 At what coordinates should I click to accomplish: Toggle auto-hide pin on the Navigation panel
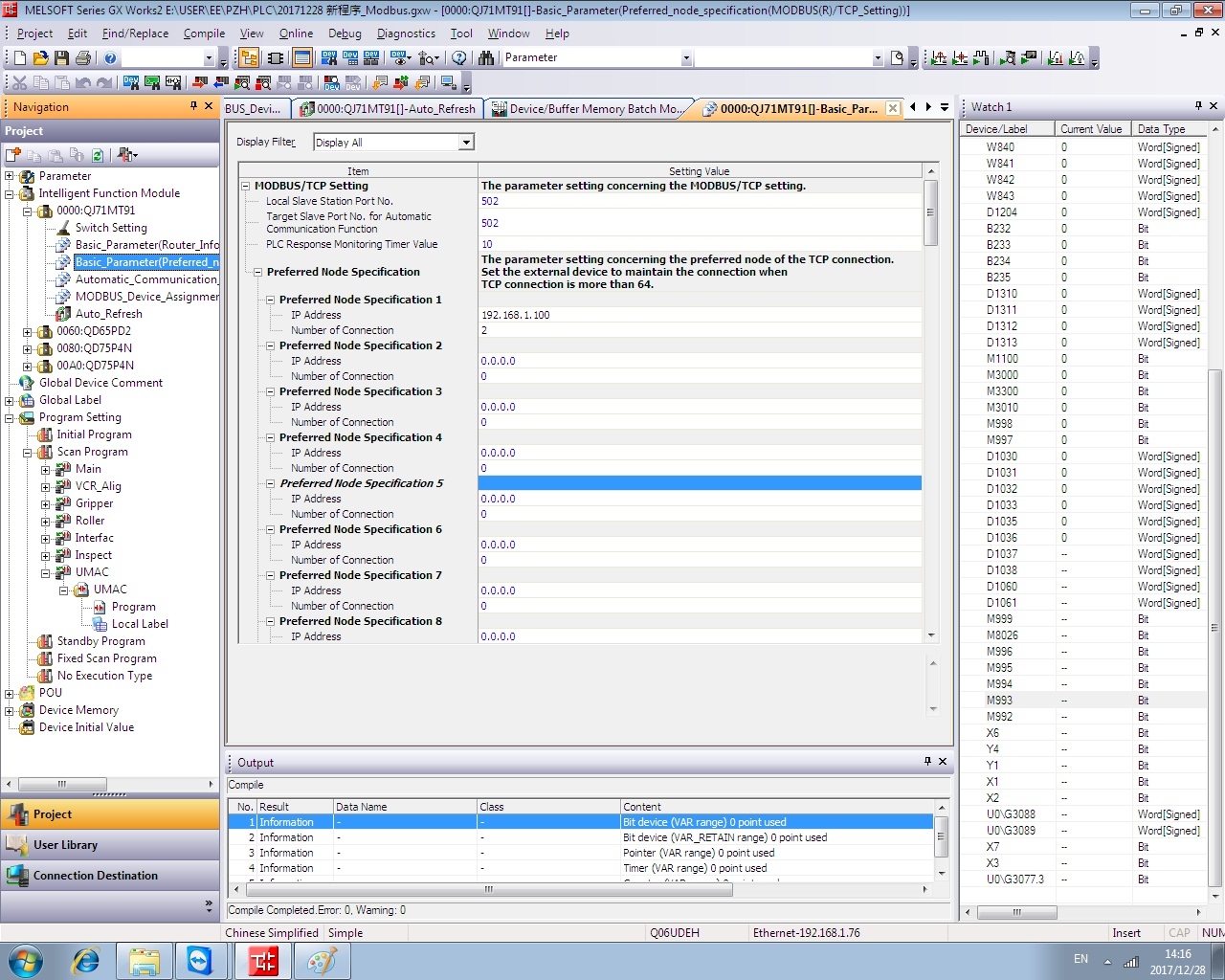(194, 106)
